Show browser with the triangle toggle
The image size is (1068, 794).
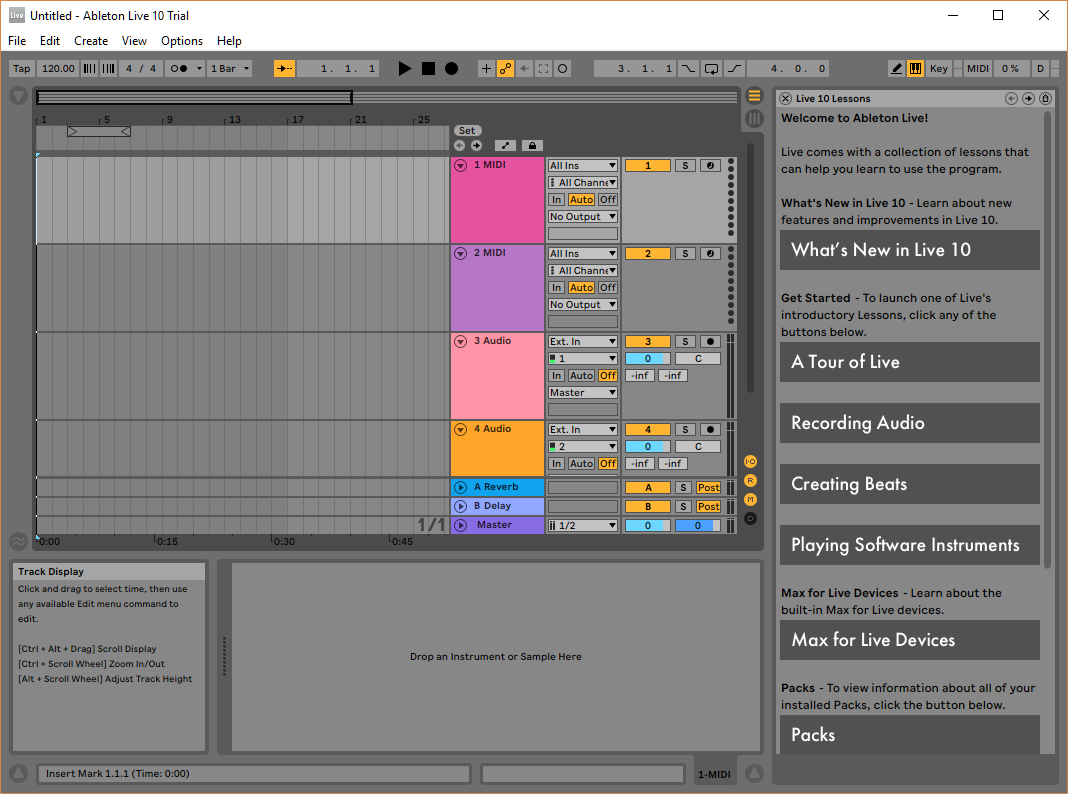pos(18,96)
